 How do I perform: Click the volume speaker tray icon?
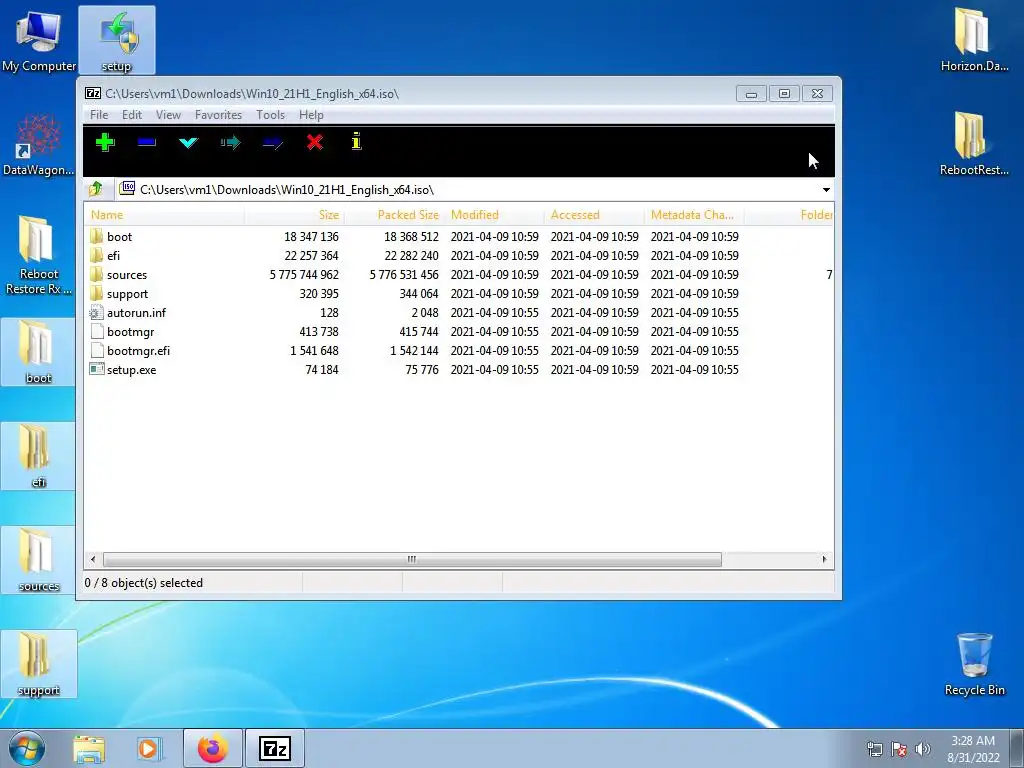pyautogui.click(x=923, y=749)
